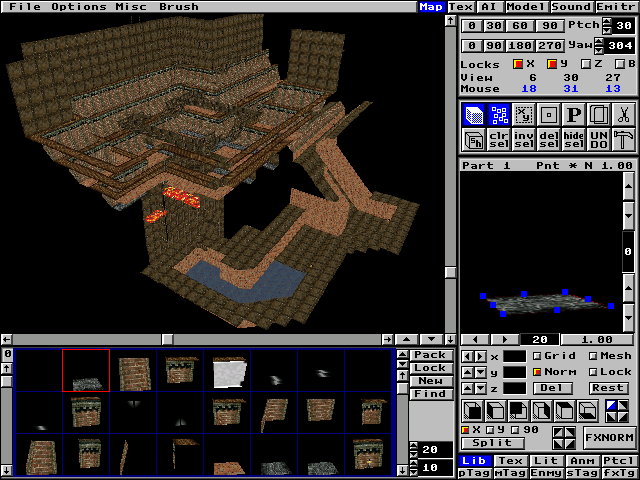The image size is (640, 480).
Task: Click up arrow stepper for y field
Action: 467,372
